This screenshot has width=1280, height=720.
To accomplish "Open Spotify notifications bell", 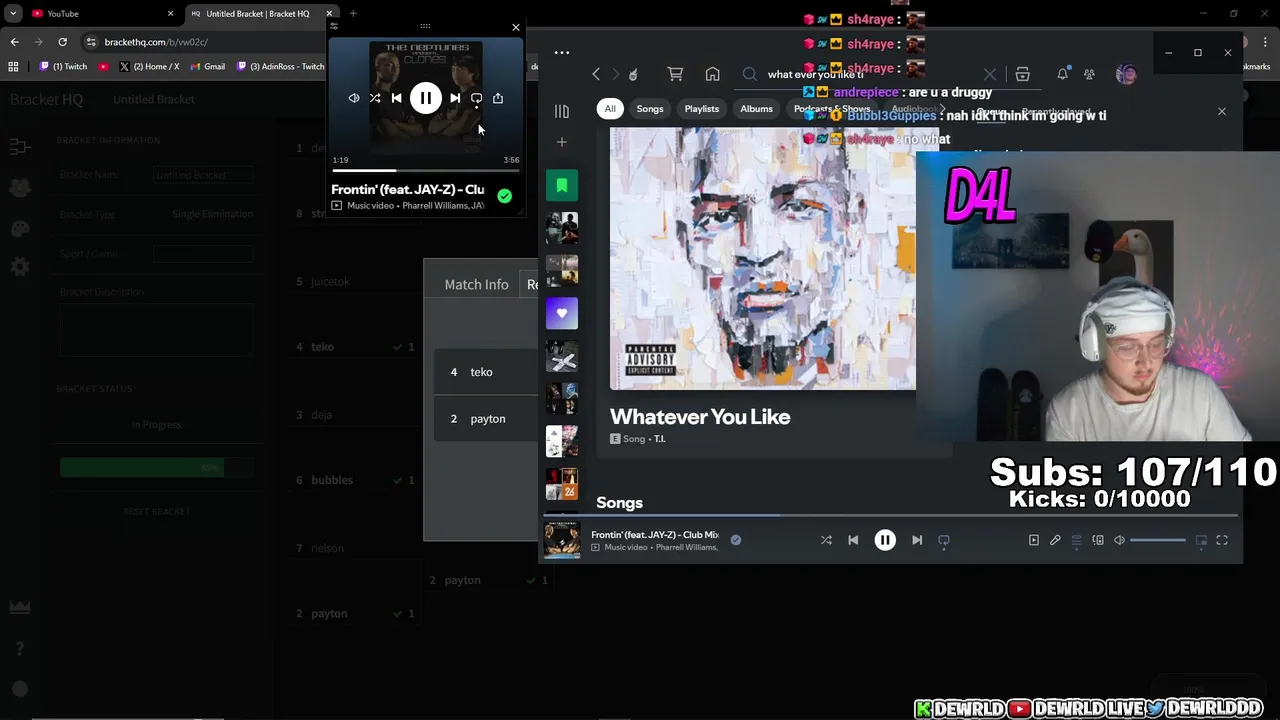I will pyautogui.click(x=1062, y=74).
